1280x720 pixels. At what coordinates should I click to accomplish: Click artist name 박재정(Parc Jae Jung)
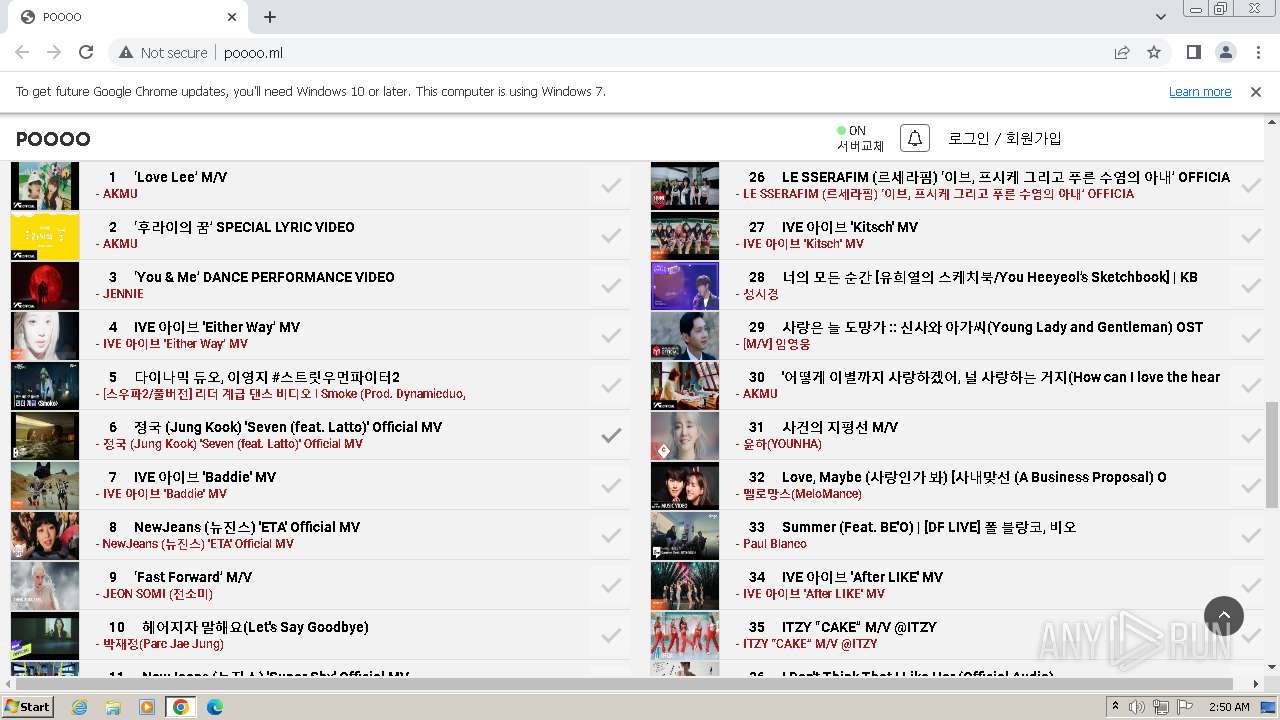(x=163, y=644)
